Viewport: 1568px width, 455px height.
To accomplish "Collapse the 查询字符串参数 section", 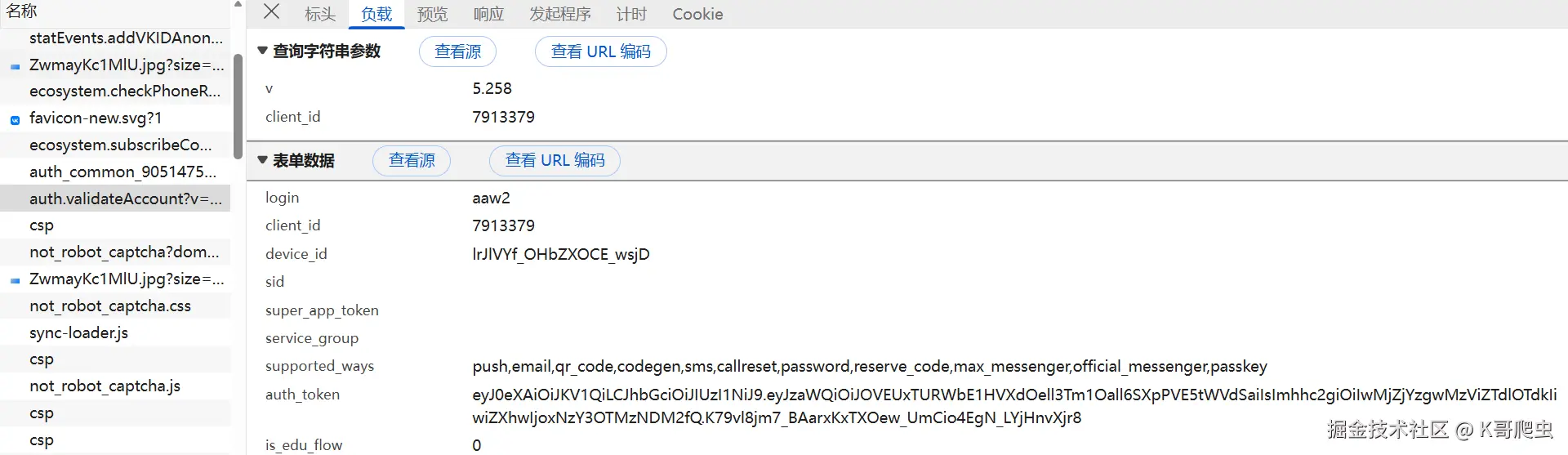I will coord(262,51).
